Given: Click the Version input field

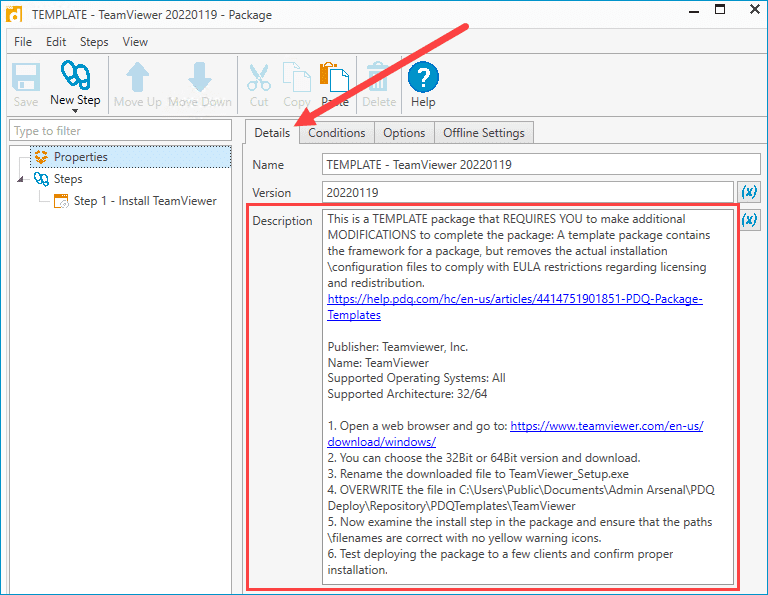Looking at the screenshot, I should tap(528, 192).
